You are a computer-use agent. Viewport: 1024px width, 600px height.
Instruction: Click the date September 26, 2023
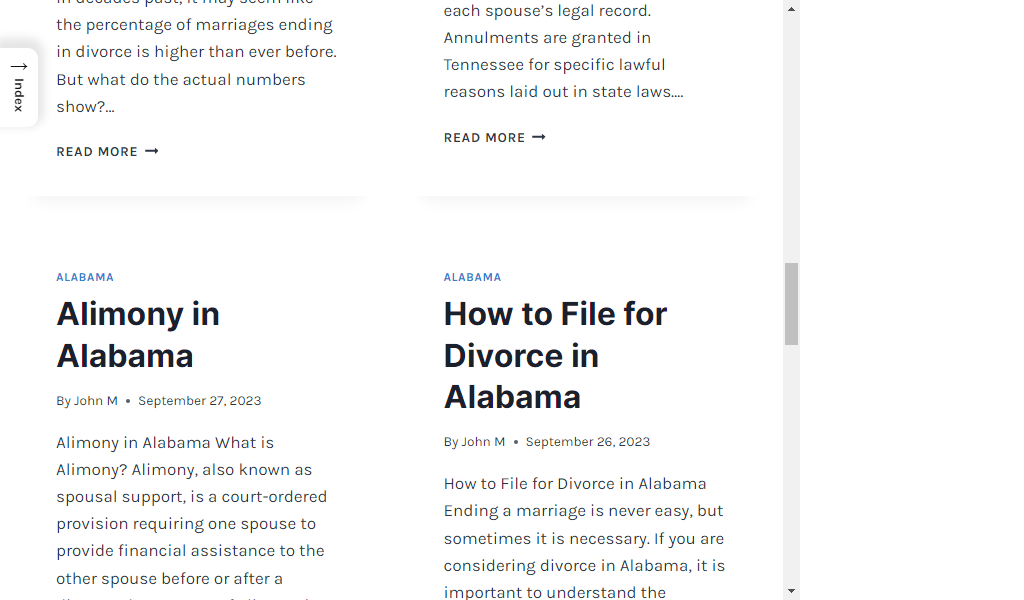[588, 442]
